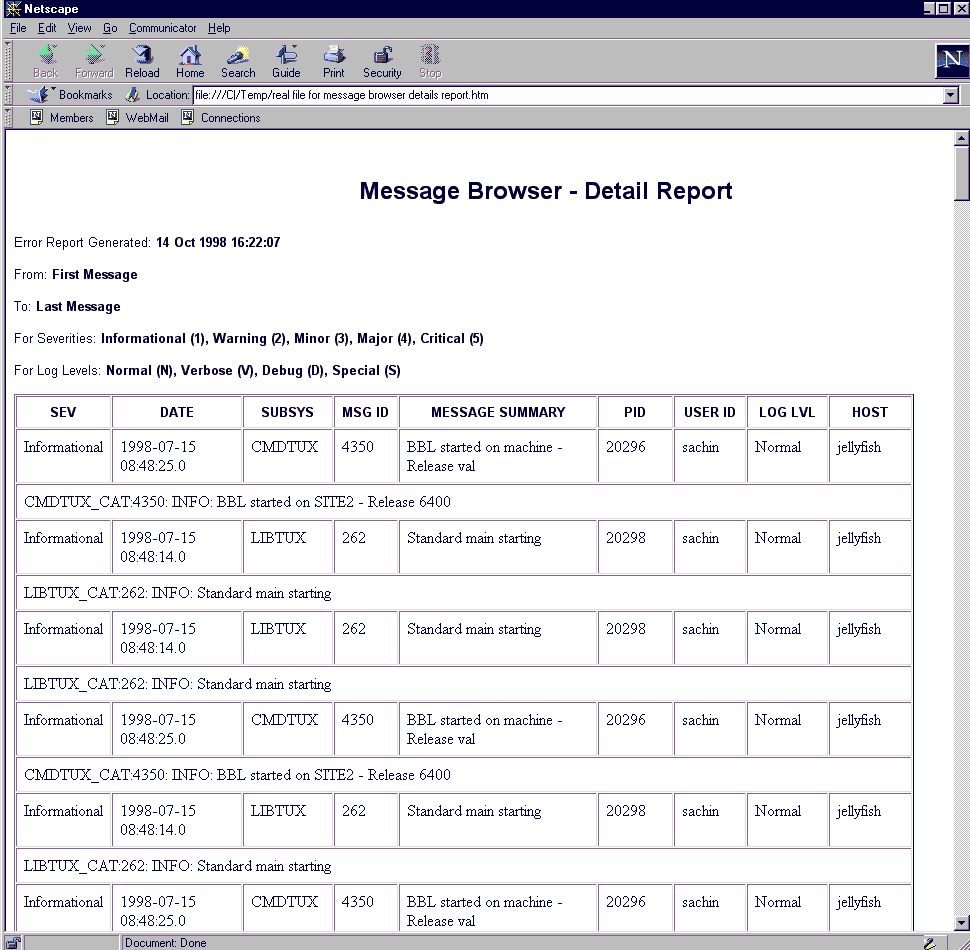Open the Go menu
970x950 pixels.
pos(110,28)
